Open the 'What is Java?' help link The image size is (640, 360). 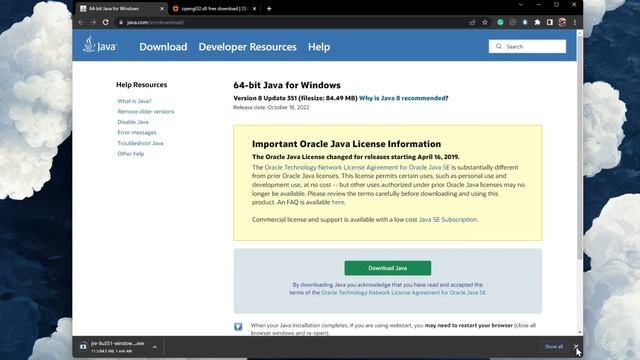coord(134,101)
